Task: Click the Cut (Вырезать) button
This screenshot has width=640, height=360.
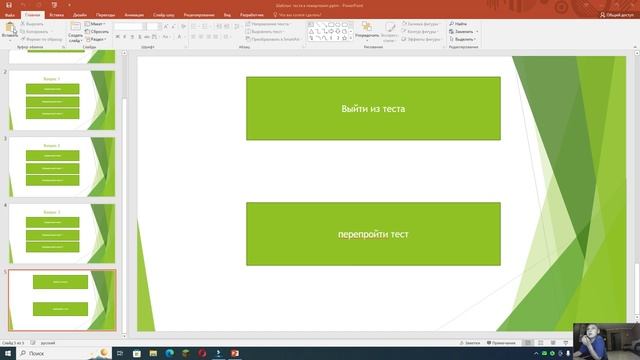Action: [32, 24]
